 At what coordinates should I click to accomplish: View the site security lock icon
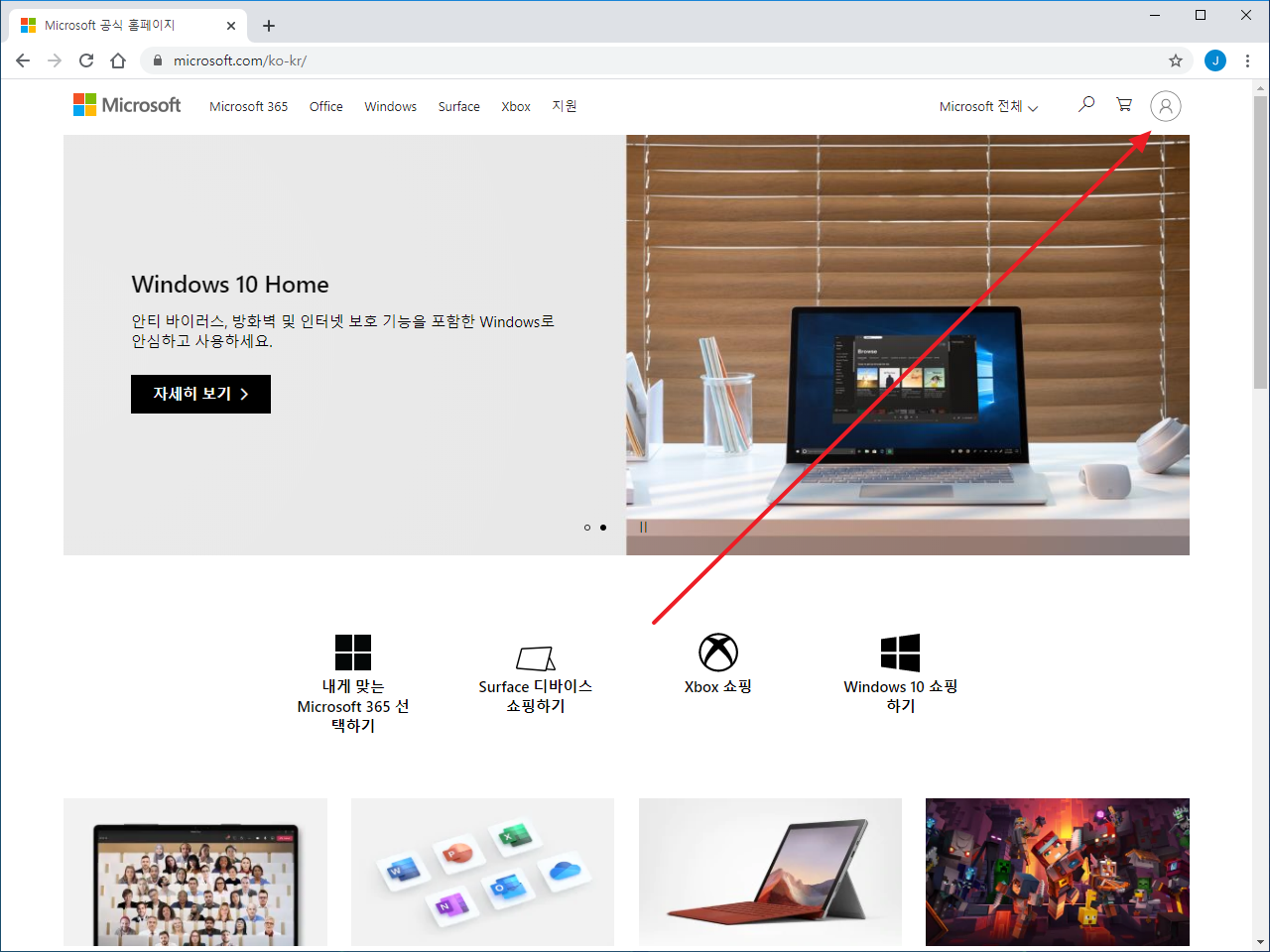pos(158,60)
